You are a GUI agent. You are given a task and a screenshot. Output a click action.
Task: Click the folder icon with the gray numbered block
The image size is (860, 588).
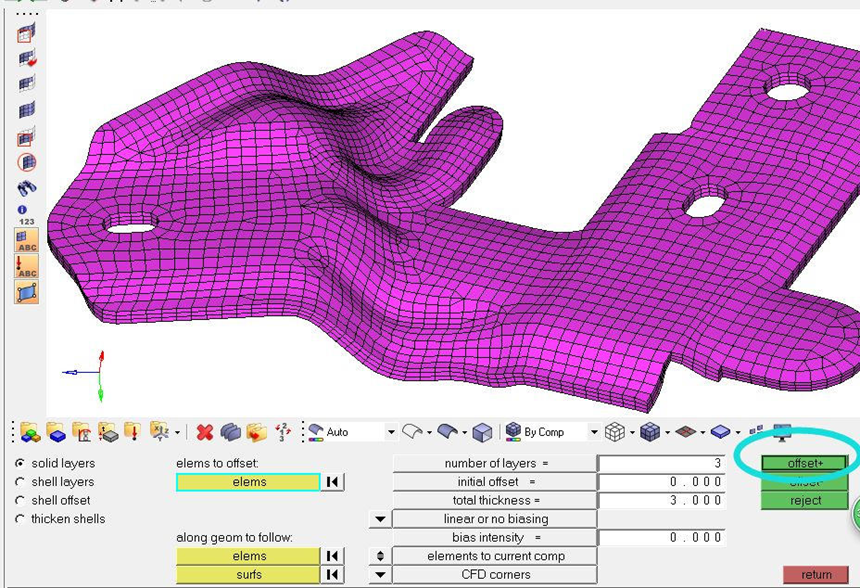pos(108,432)
